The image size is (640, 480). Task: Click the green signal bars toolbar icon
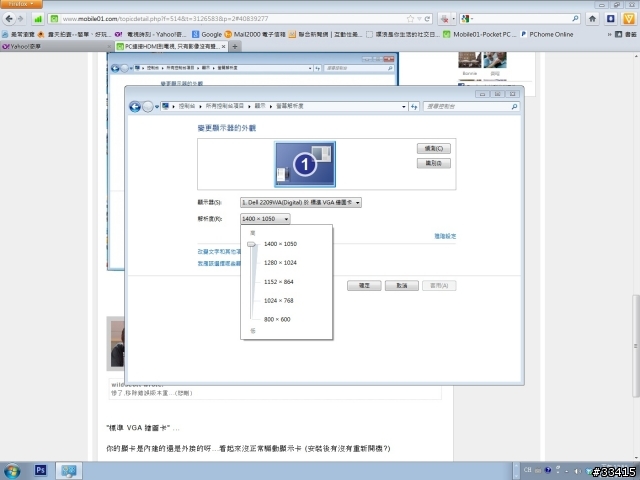[38, 19]
